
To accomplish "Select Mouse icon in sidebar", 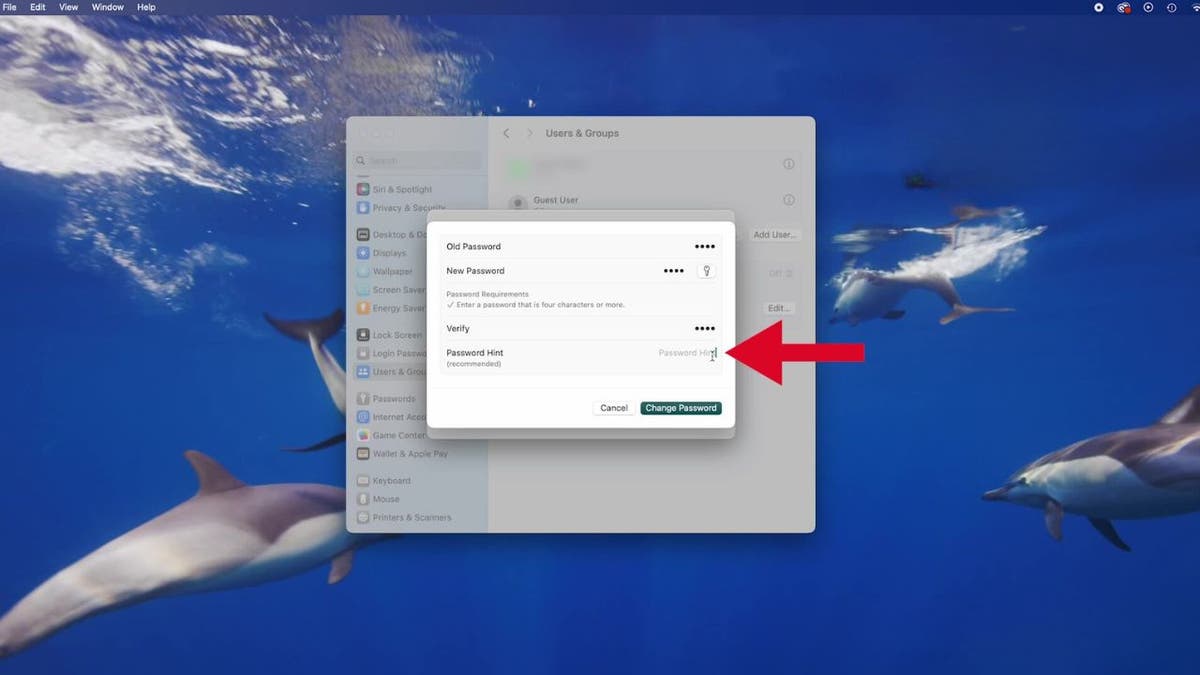I will (x=363, y=499).
